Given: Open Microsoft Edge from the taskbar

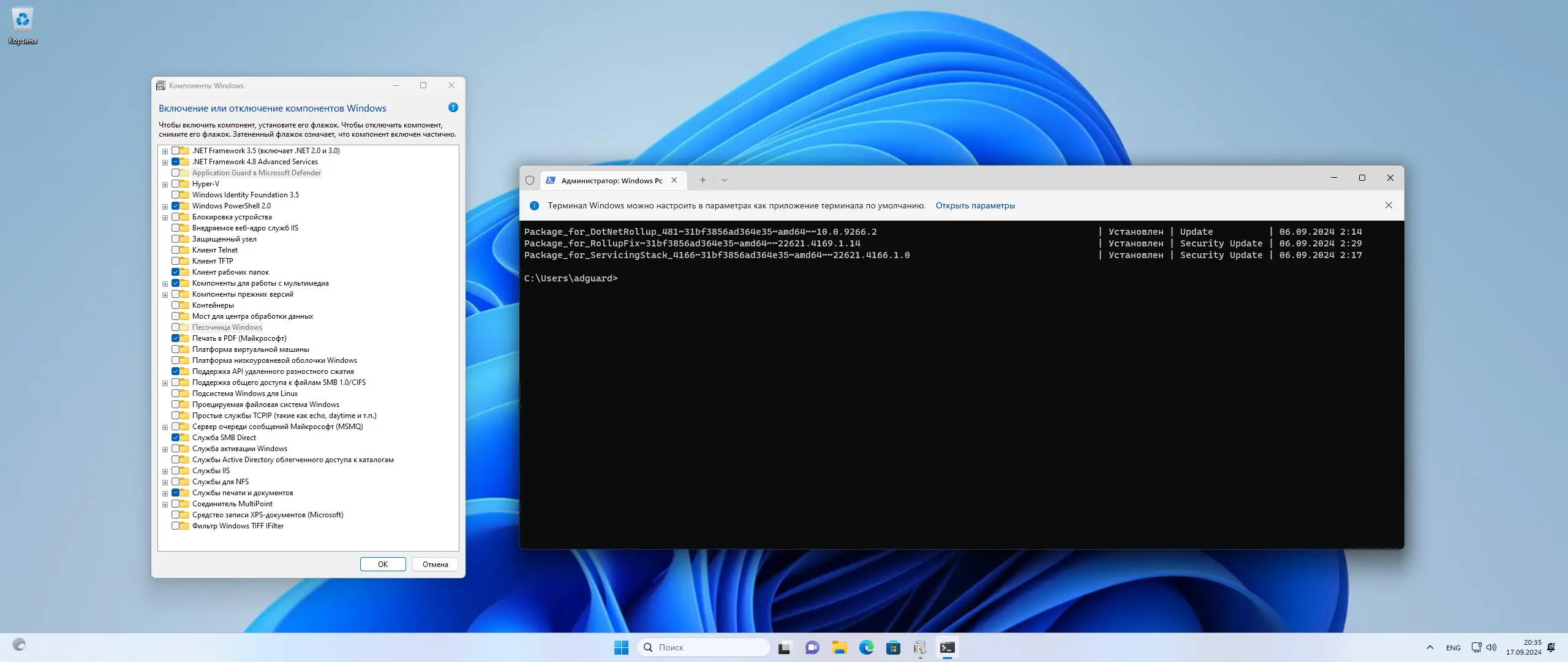Looking at the screenshot, I should tap(866, 647).
